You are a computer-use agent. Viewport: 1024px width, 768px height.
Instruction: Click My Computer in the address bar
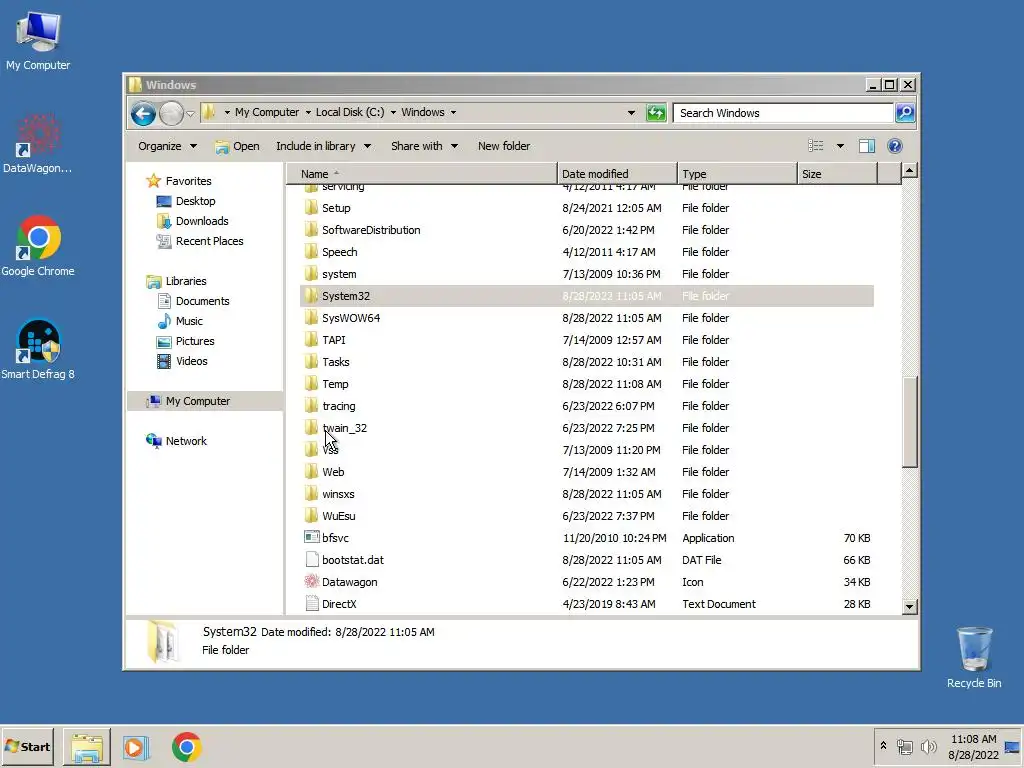pyautogui.click(x=266, y=112)
